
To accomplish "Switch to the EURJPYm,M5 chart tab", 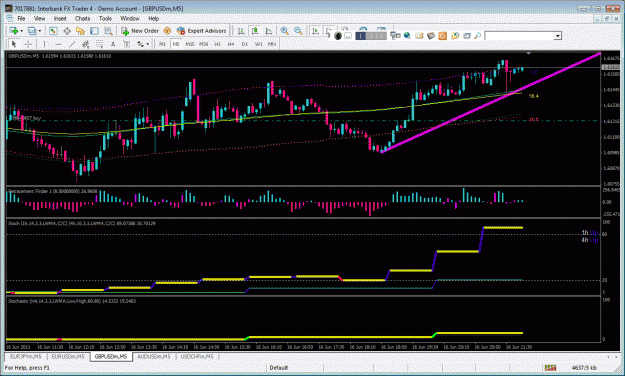I will click(26, 356).
